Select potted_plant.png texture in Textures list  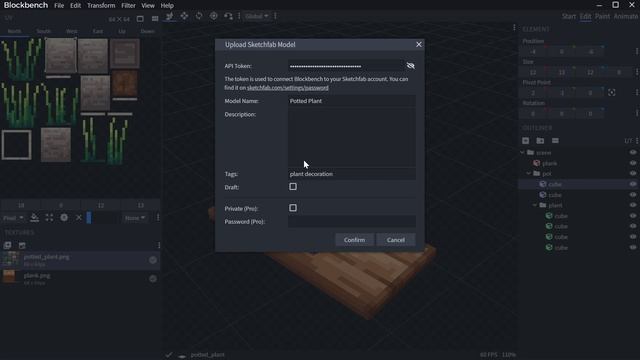click(80, 260)
